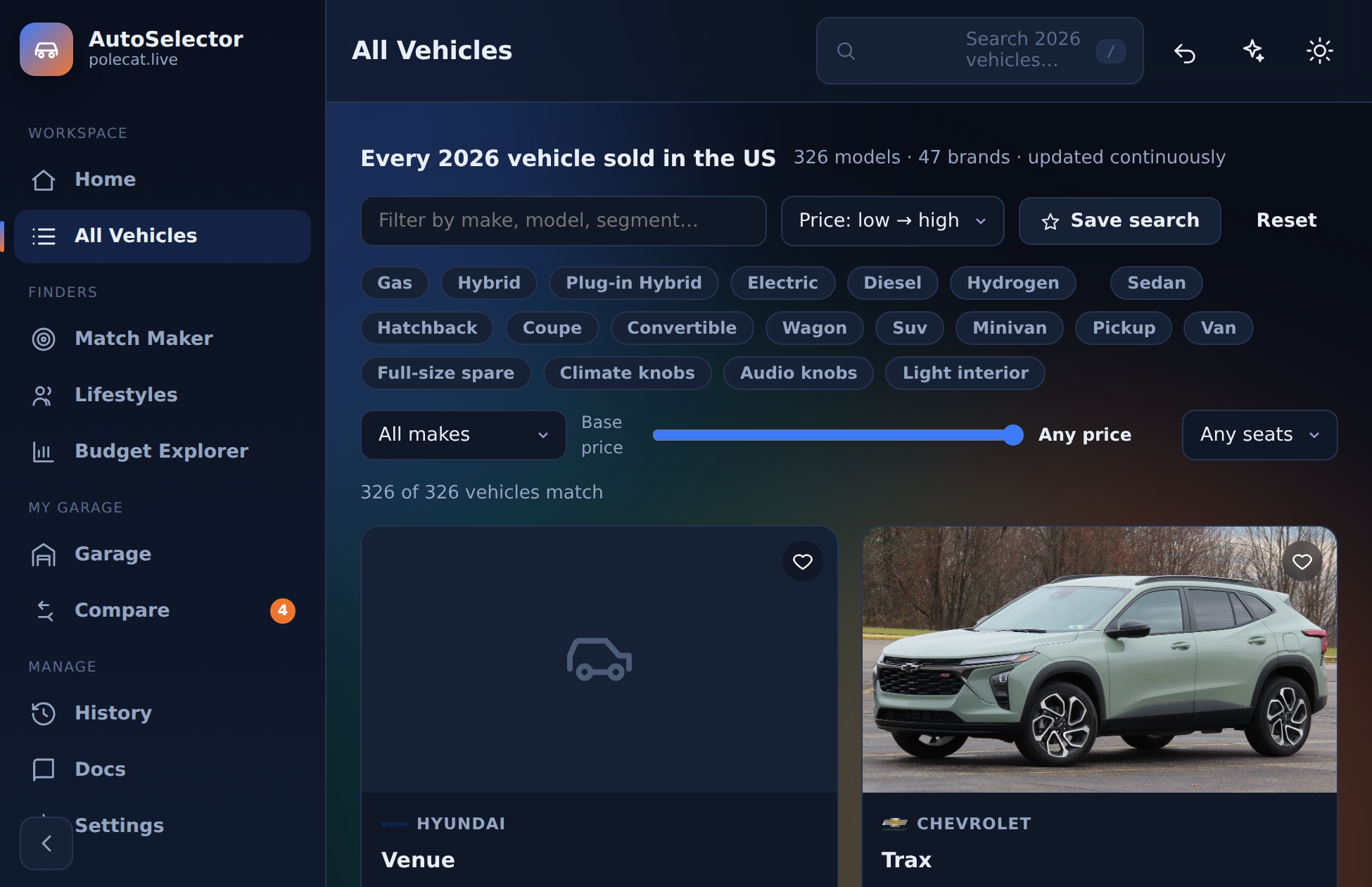The width and height of the screenshot is (1372, 887).
Task: Click the magnifier icon in search bar
Action: tap(846, 51)
